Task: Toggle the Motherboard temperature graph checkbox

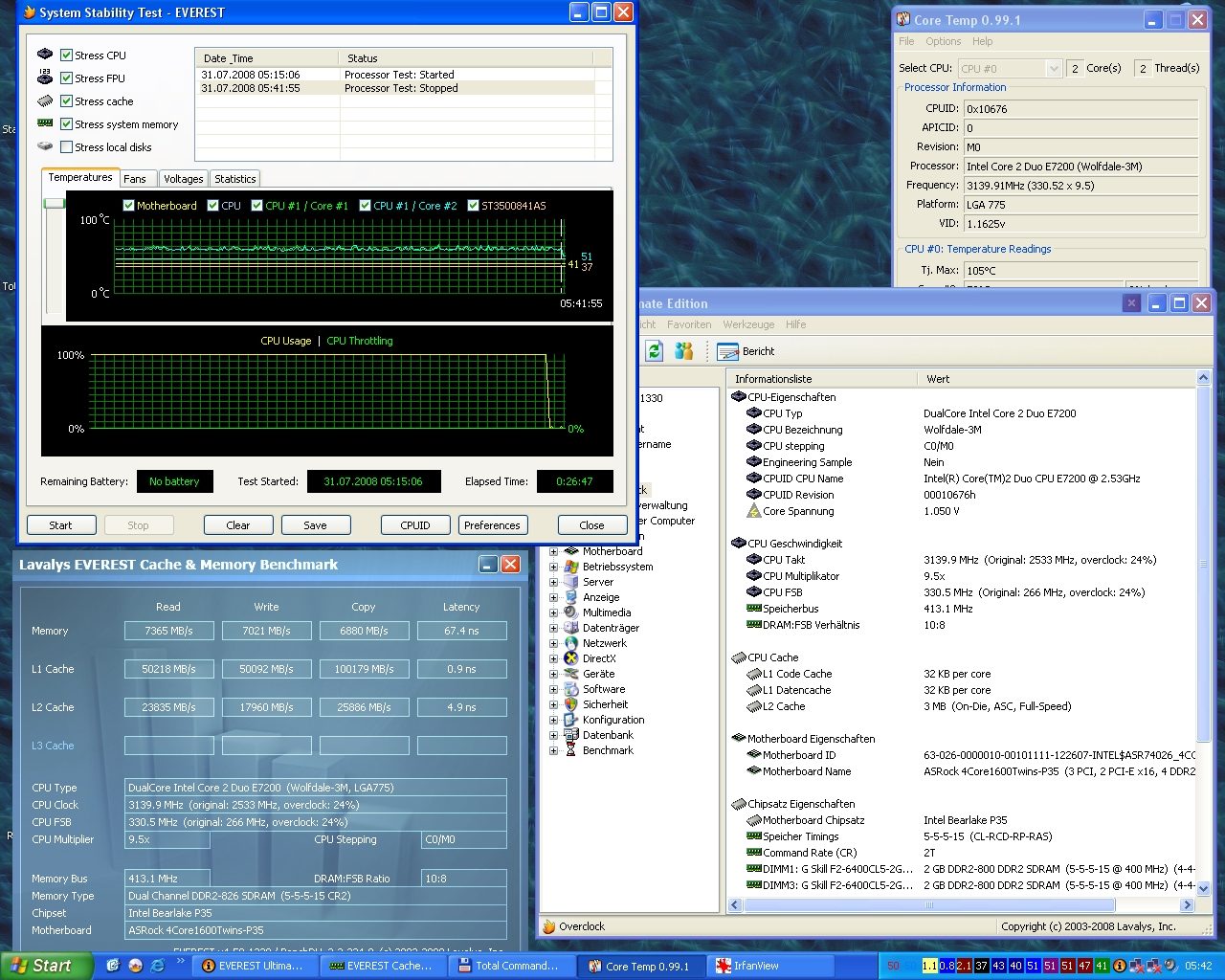Action: click(x=129, y=206)
